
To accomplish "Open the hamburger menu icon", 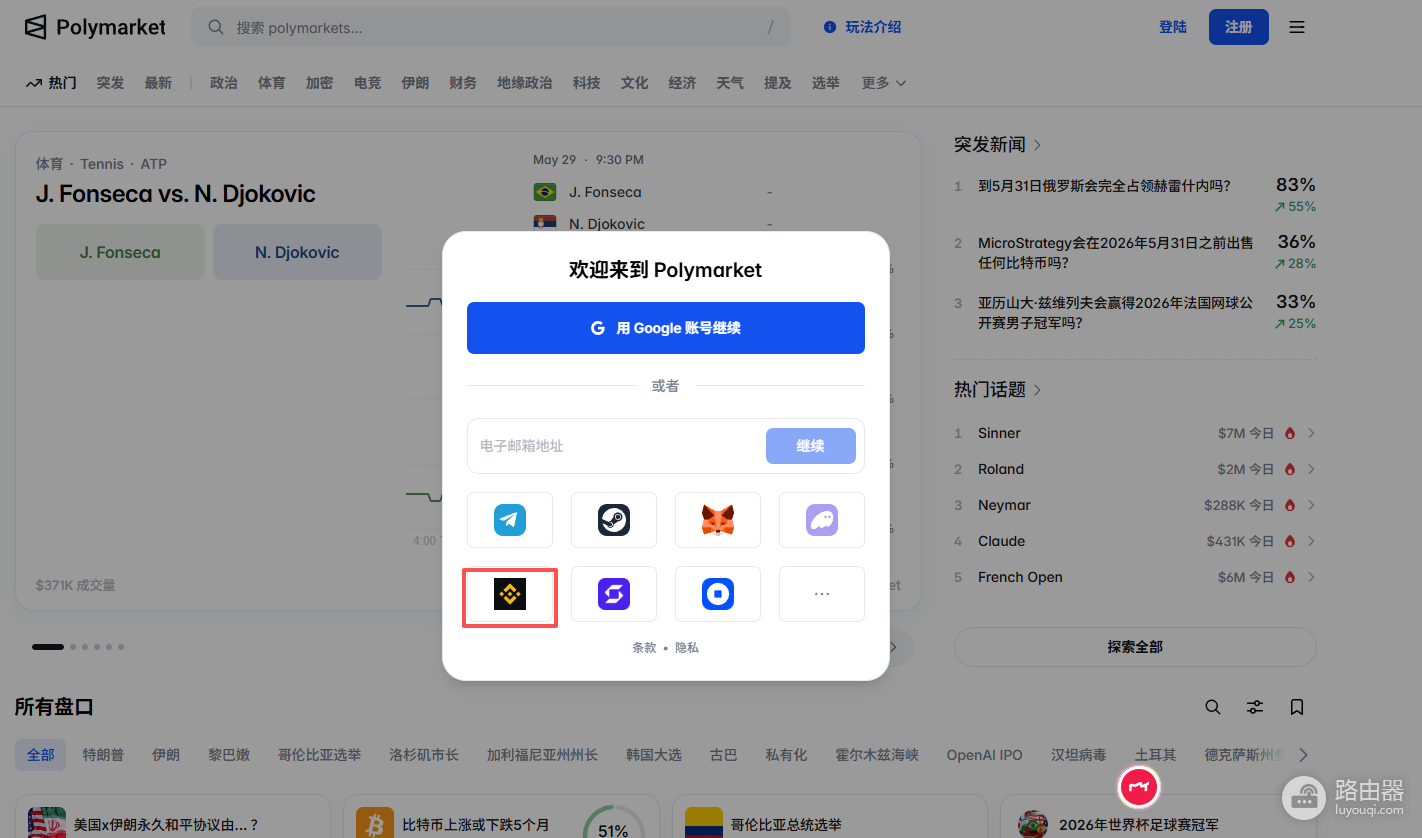I will click(1297, 27).
